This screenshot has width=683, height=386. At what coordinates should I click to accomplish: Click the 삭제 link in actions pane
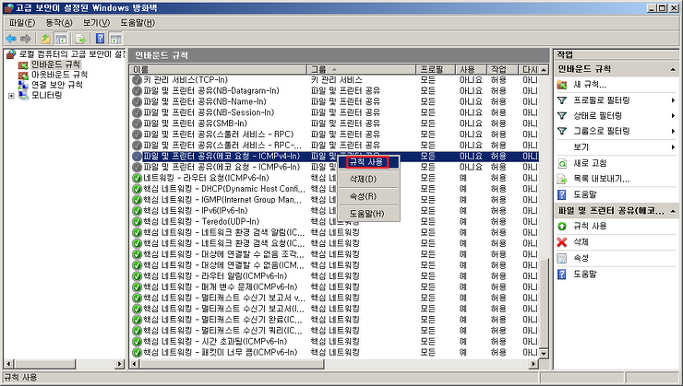581,242
